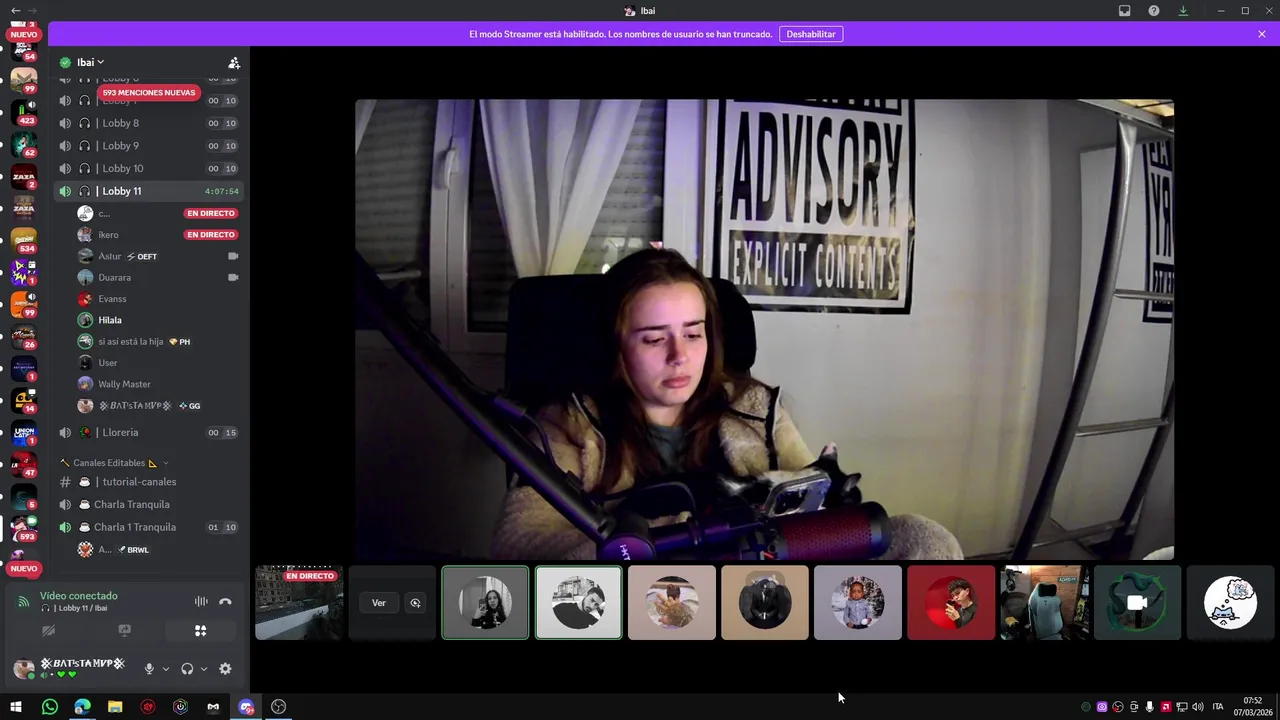Click the connection signal icon
The width and height of the screenshot is (1280, 720).
(24, 601)
